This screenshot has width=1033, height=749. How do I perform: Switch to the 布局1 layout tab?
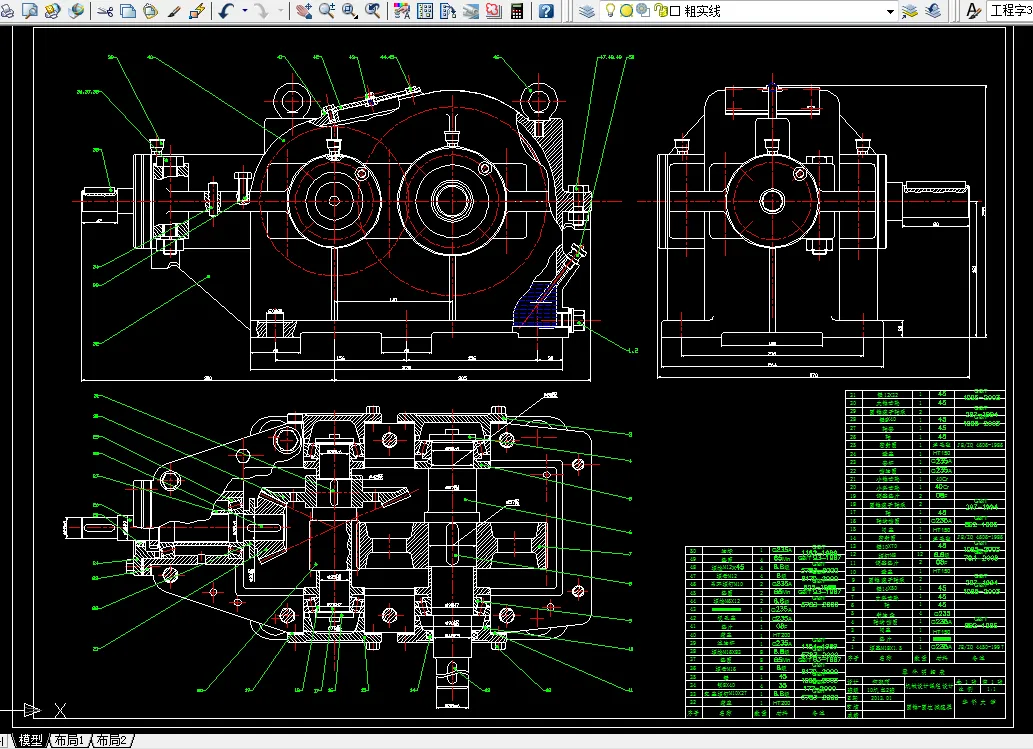[x=69, y=740]
